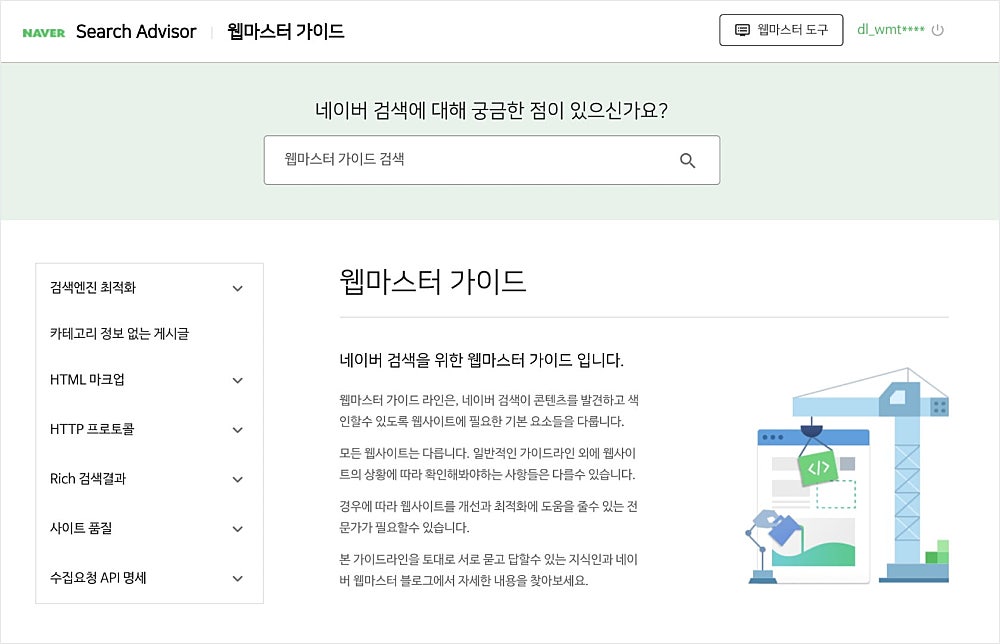
Task: Focus the 웹마스터 가이드 검색 input field
Action: pos(492,160)
